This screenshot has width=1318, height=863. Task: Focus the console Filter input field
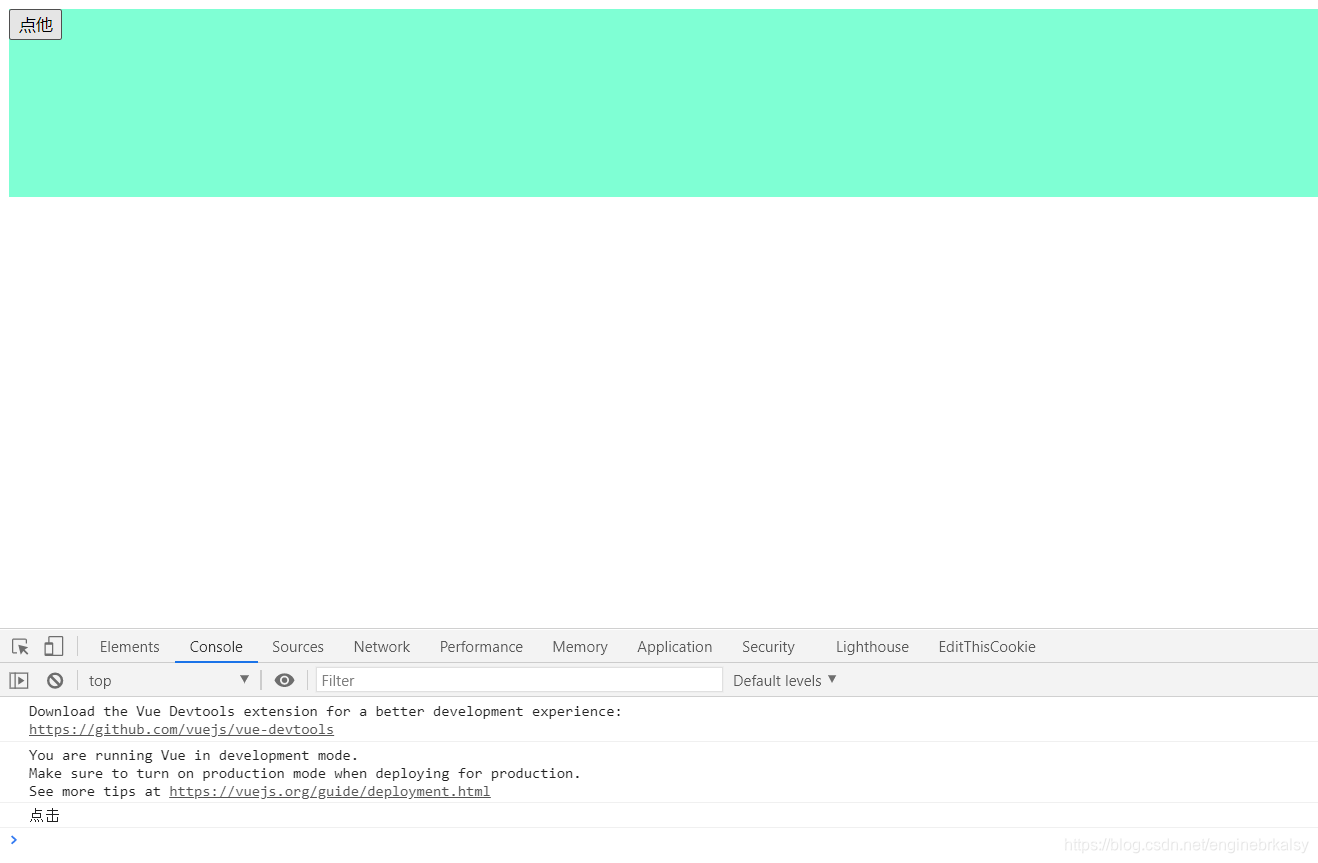[519, 680]
